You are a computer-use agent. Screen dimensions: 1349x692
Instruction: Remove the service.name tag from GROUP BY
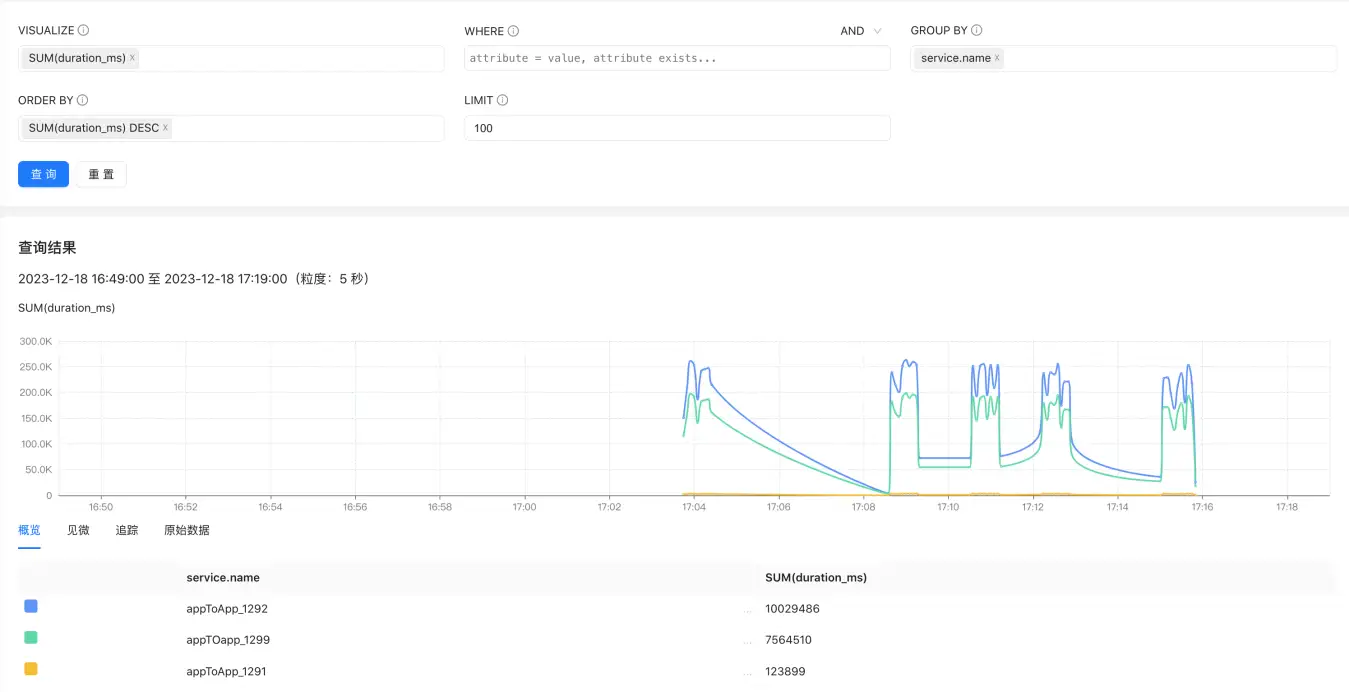[x=997, y=58]
